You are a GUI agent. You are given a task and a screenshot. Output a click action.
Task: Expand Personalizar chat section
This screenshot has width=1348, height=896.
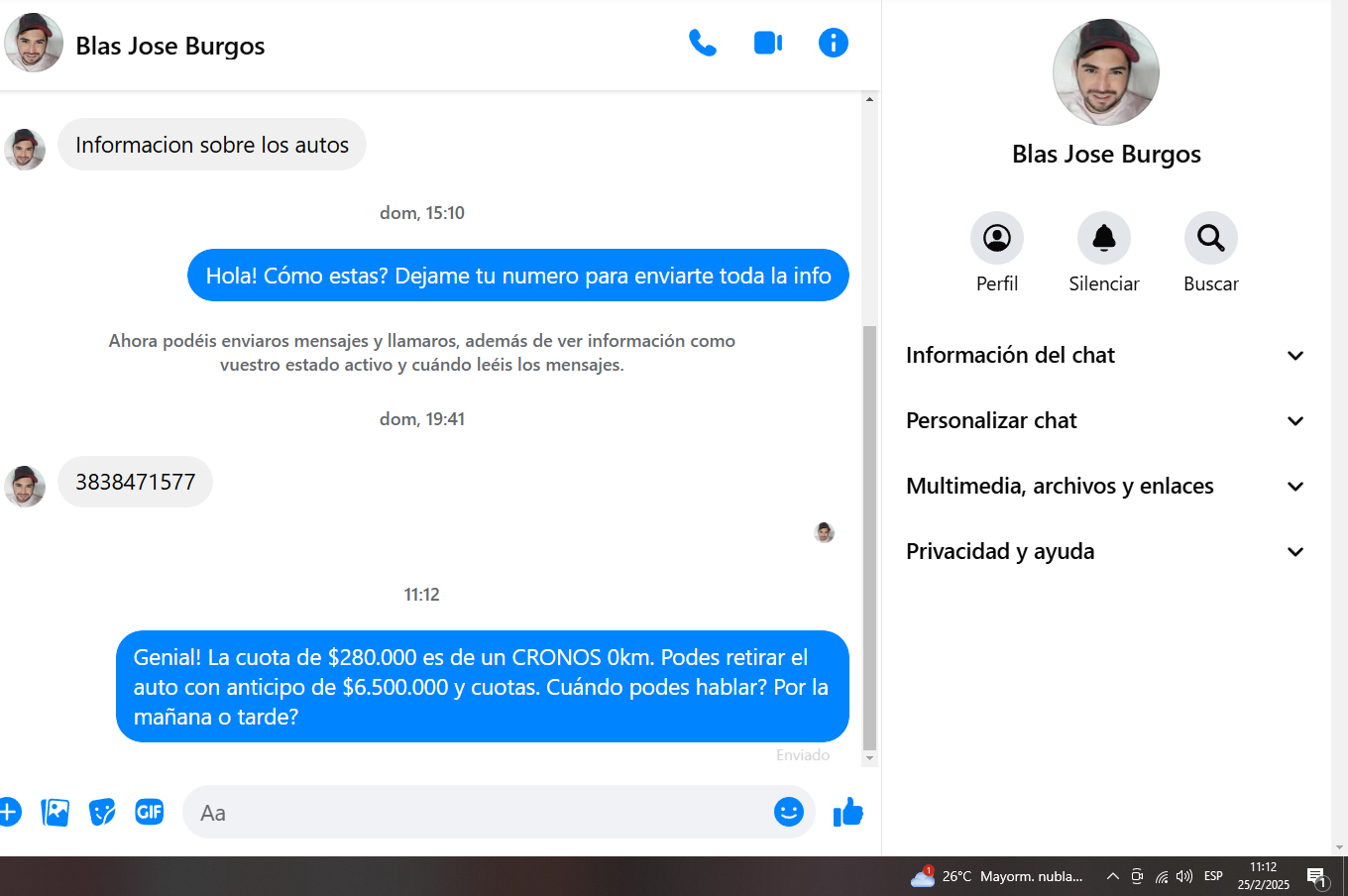pos(1105,420)
